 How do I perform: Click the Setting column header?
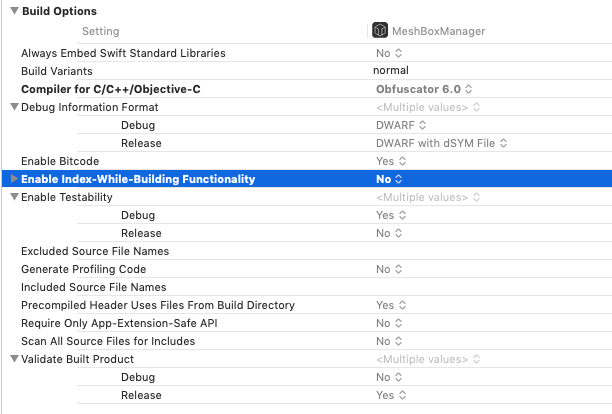[100, 31]
